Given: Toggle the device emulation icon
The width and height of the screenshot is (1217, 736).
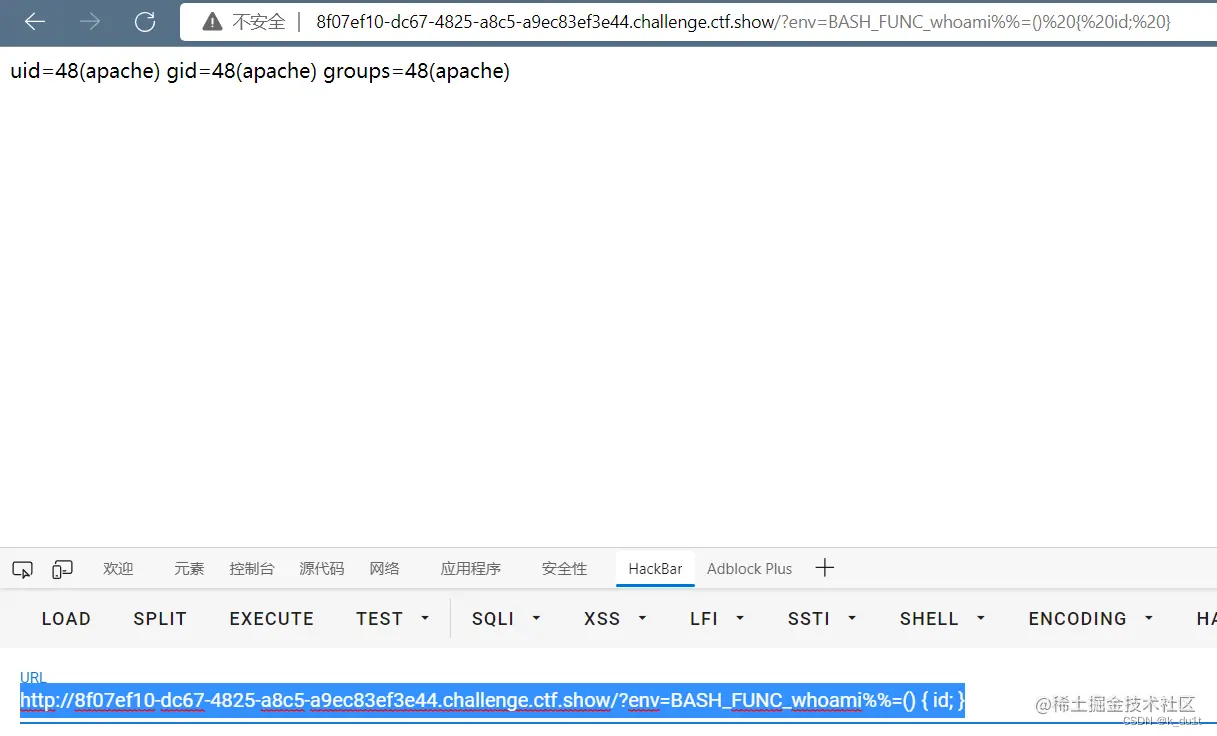Looking at the screenshot, I should pyautogui.click(x=63, y=569).
